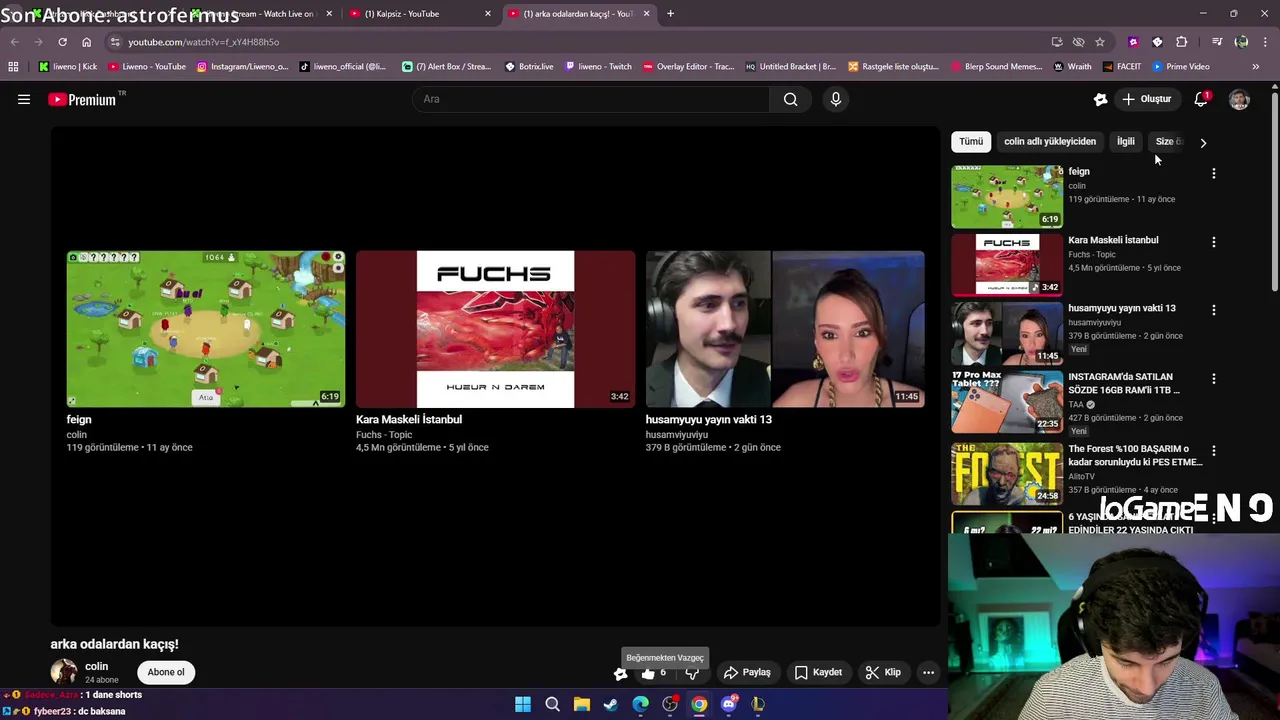Focus the Ara search field

(x=591, y=99)
